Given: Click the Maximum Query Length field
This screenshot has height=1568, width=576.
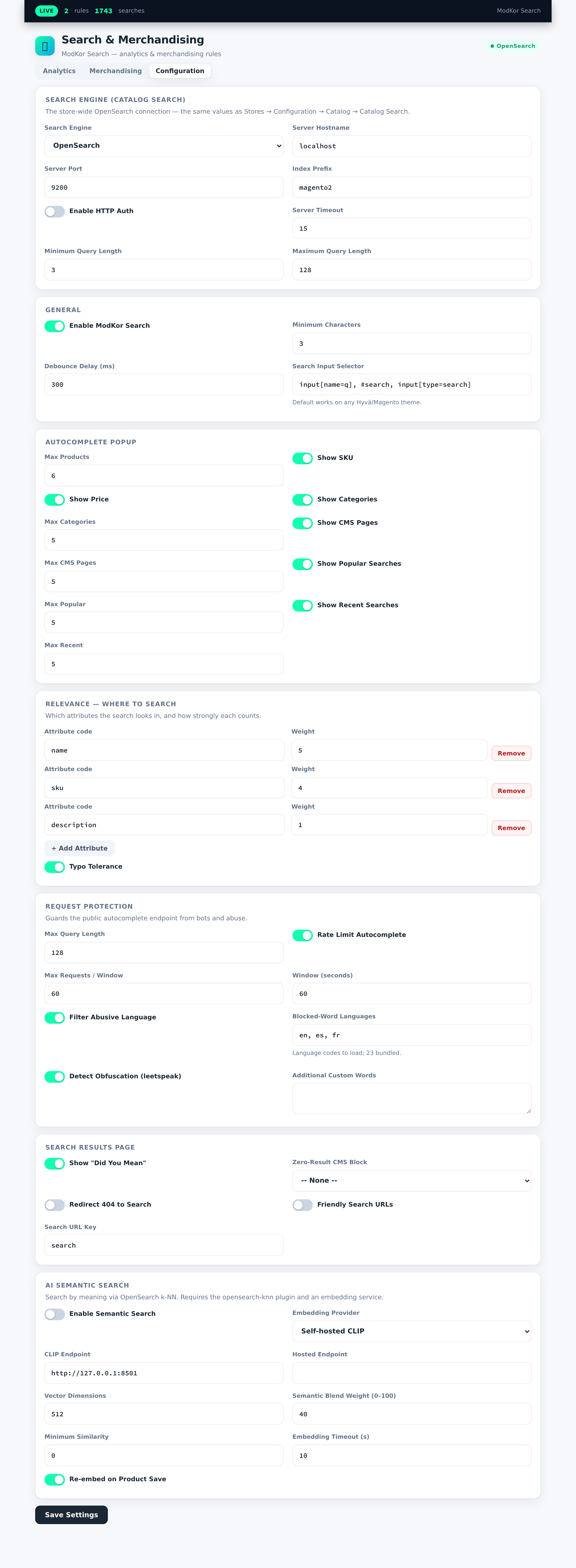Looking at the screenshot, I should click(411, 270).
